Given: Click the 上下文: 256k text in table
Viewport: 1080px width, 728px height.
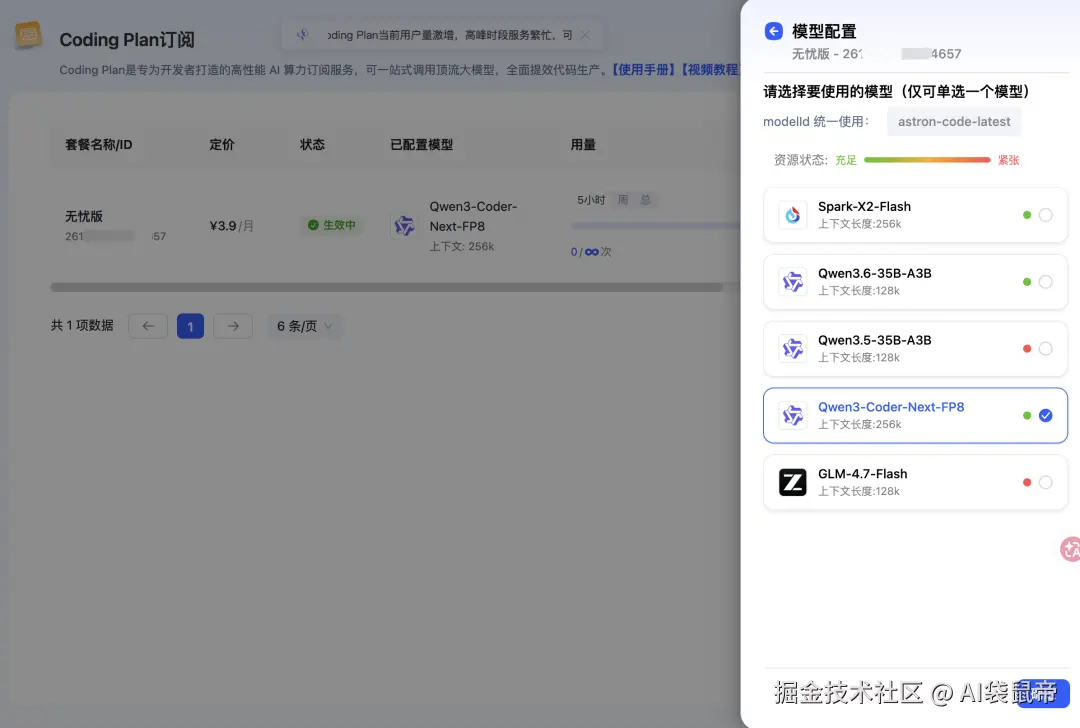Looking at the screenshot, I should coord(461,247).
